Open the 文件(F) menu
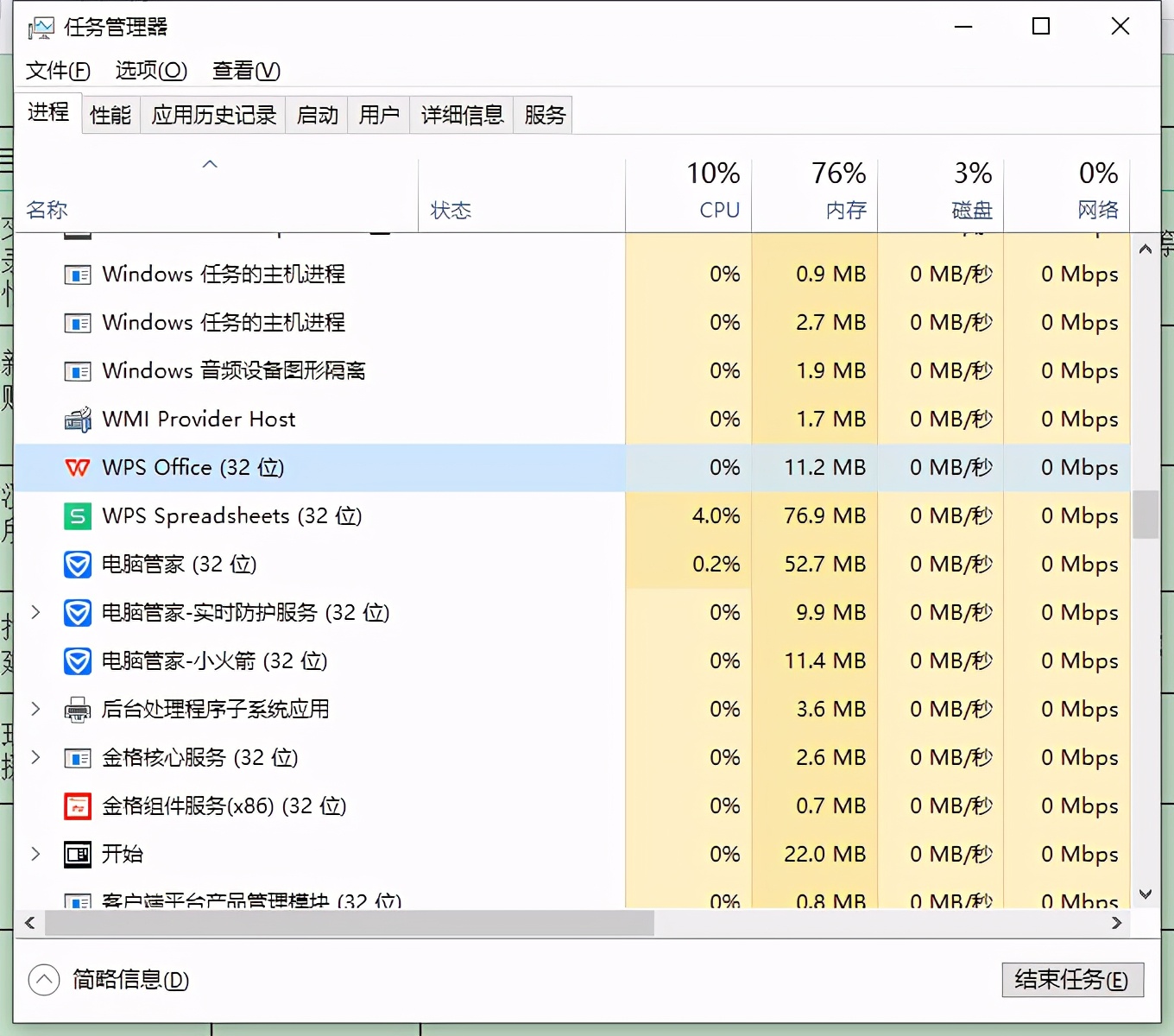The width and height of the screenshot is (1174, 1036). (x=58, y=71)
